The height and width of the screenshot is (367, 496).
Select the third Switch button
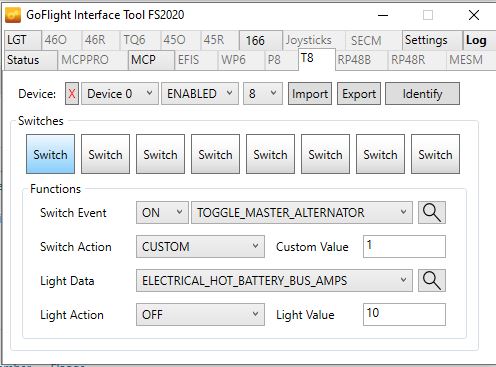(160, 154)
